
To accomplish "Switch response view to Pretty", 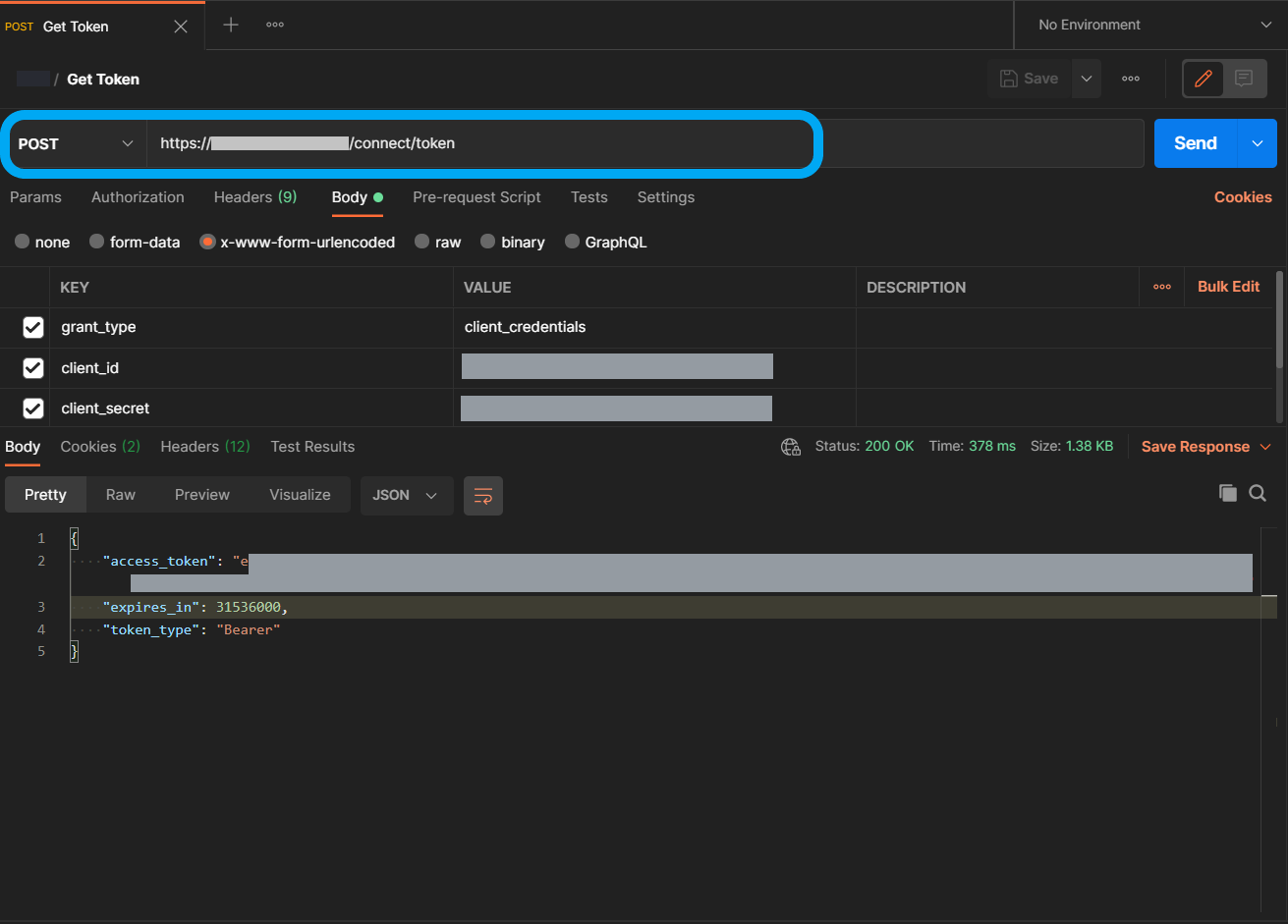I will [x=45, y=495].
